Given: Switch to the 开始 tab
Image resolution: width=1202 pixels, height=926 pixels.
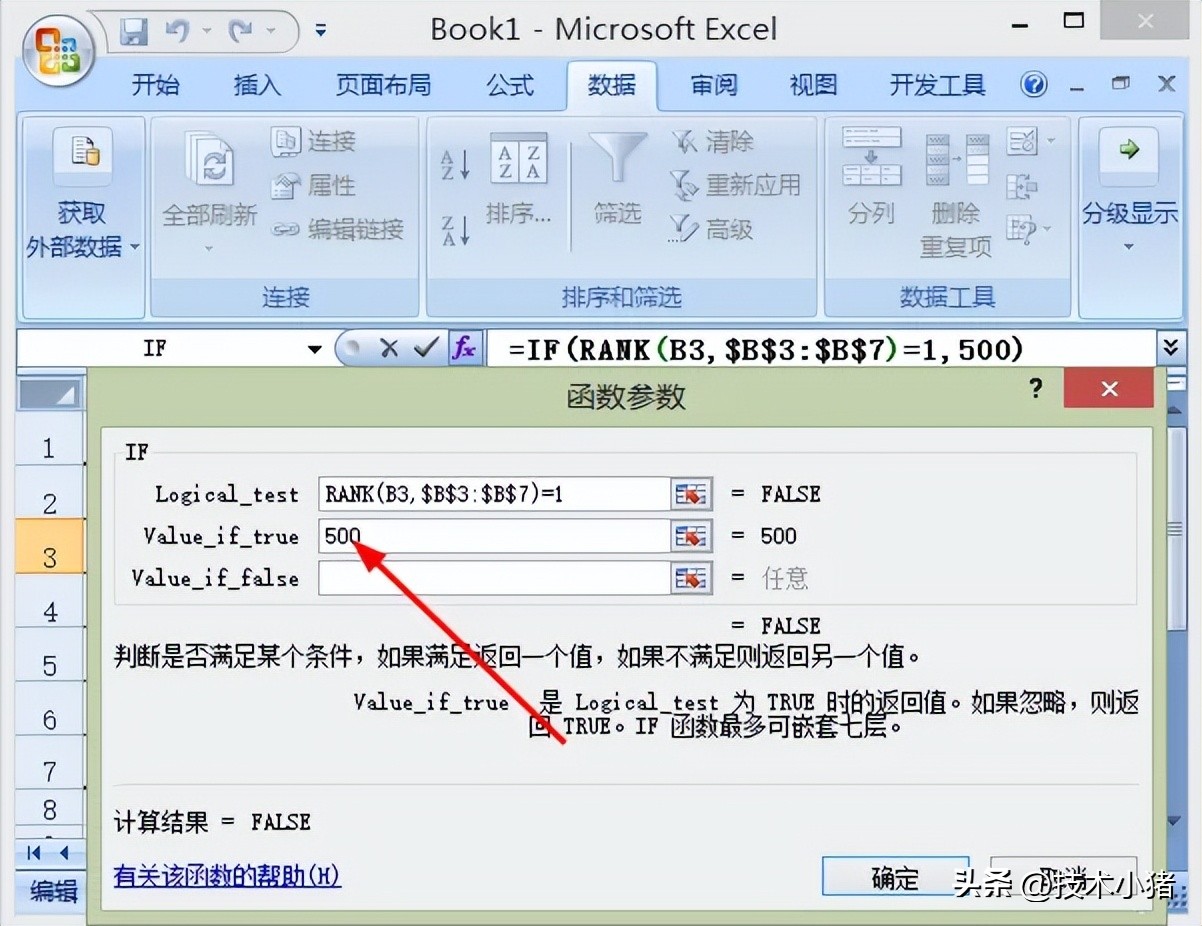Looking at the screenshot, I should point(155,86).
